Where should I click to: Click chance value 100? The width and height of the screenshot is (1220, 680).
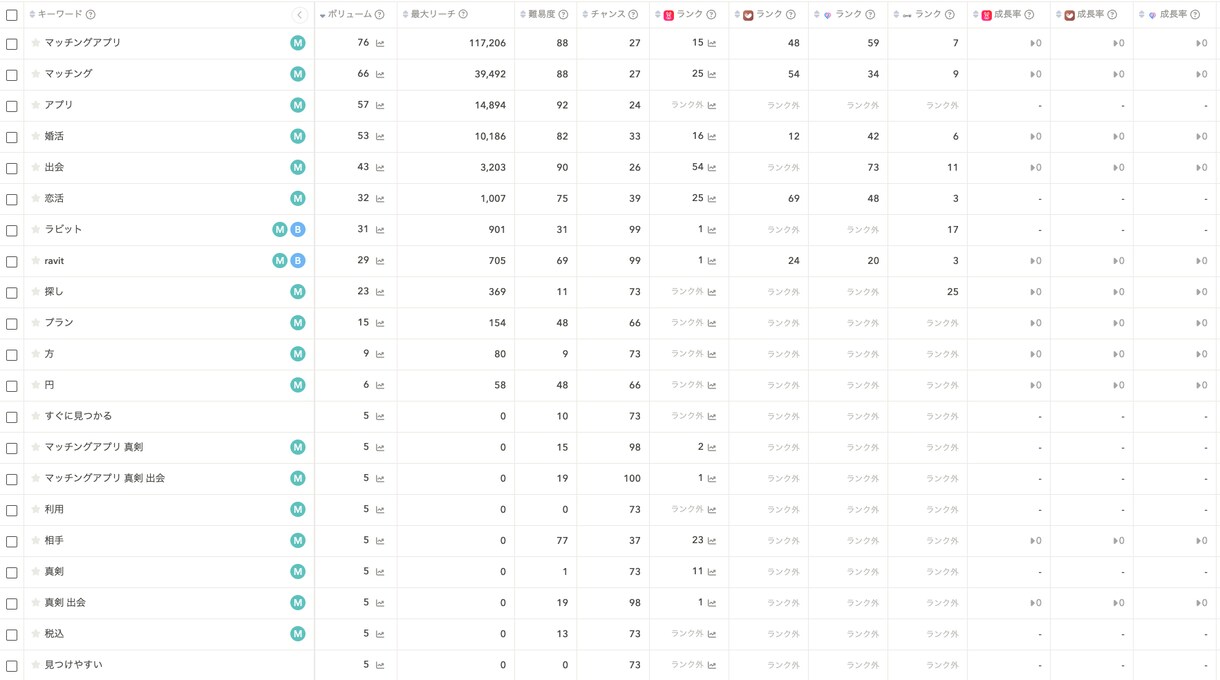tap(631, 479)
